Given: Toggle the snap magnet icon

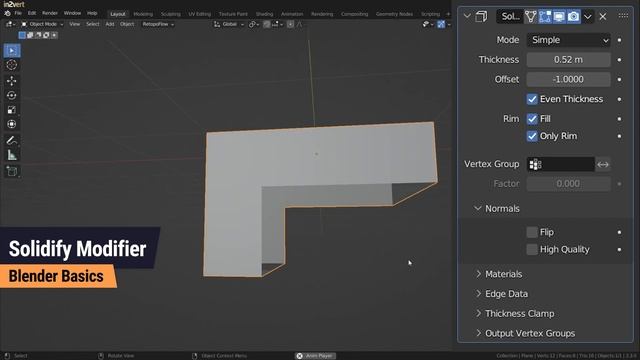Looking at the screenshot, I should 267,24.
